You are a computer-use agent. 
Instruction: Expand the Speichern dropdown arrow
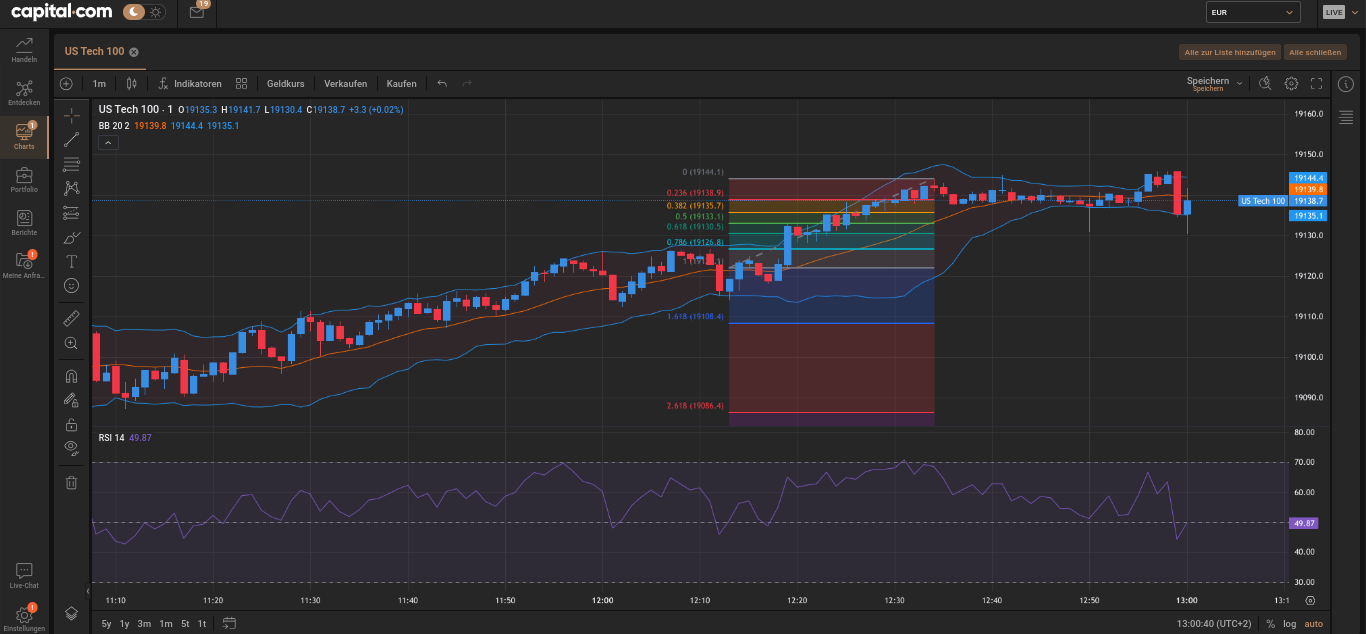tap(1240, 84)
